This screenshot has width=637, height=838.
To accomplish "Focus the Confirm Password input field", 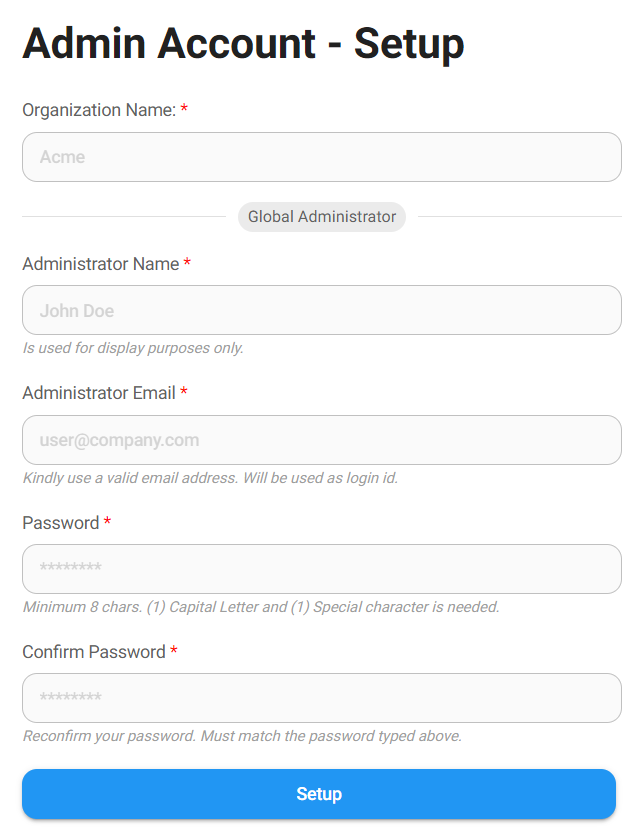I will 321,698.
